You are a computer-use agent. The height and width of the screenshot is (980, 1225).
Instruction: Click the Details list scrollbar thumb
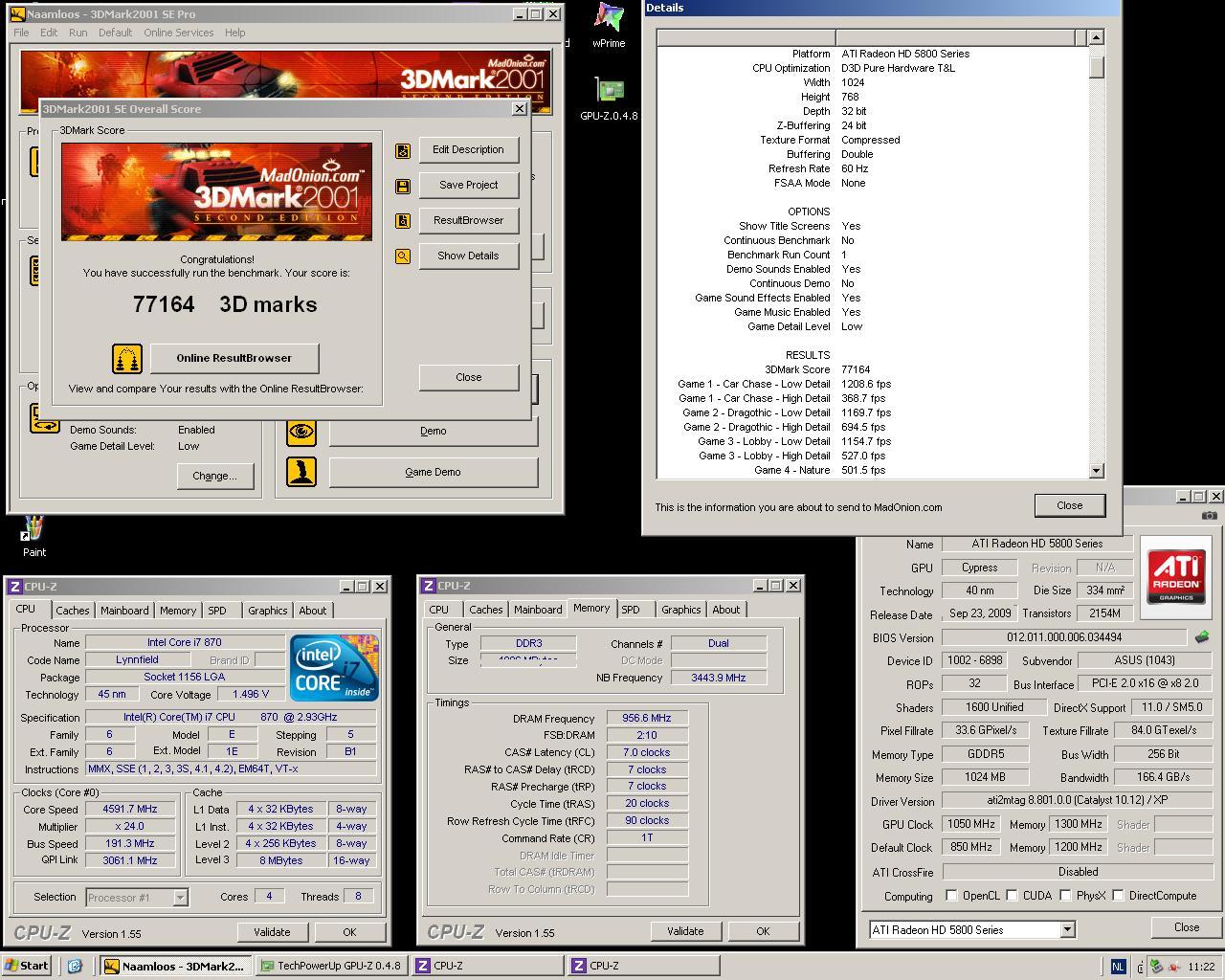[x=1097, y=67]
